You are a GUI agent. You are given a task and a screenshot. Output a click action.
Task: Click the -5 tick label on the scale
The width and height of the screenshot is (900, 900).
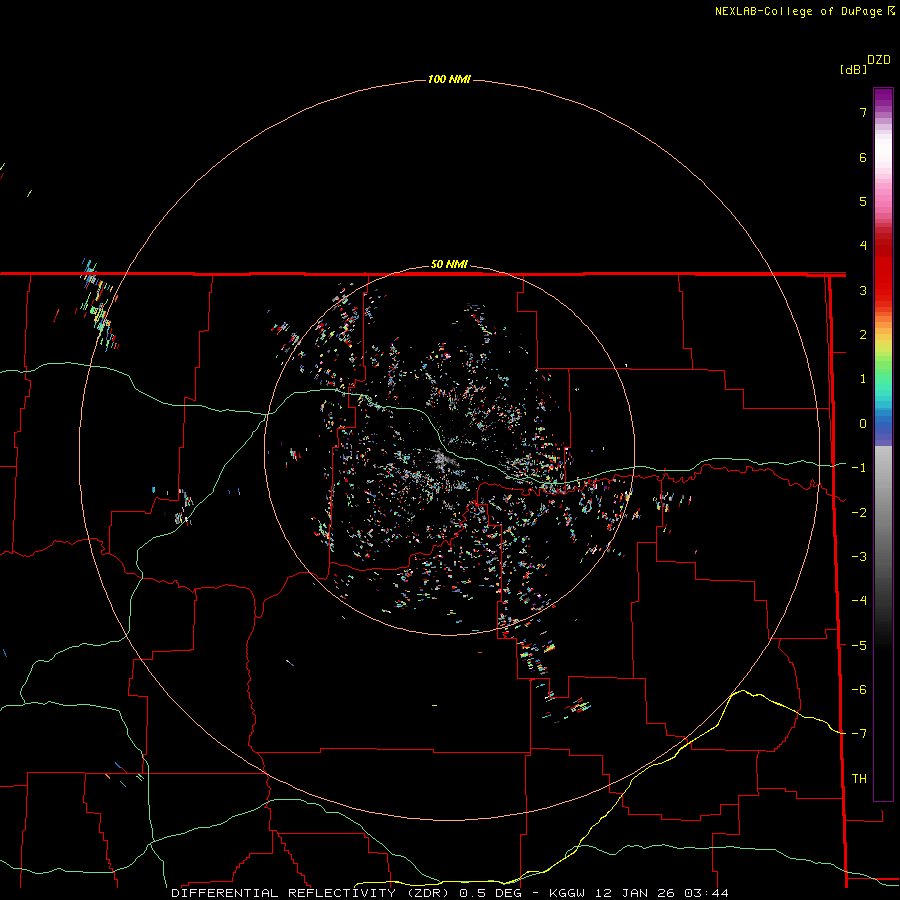coord(859,646)
